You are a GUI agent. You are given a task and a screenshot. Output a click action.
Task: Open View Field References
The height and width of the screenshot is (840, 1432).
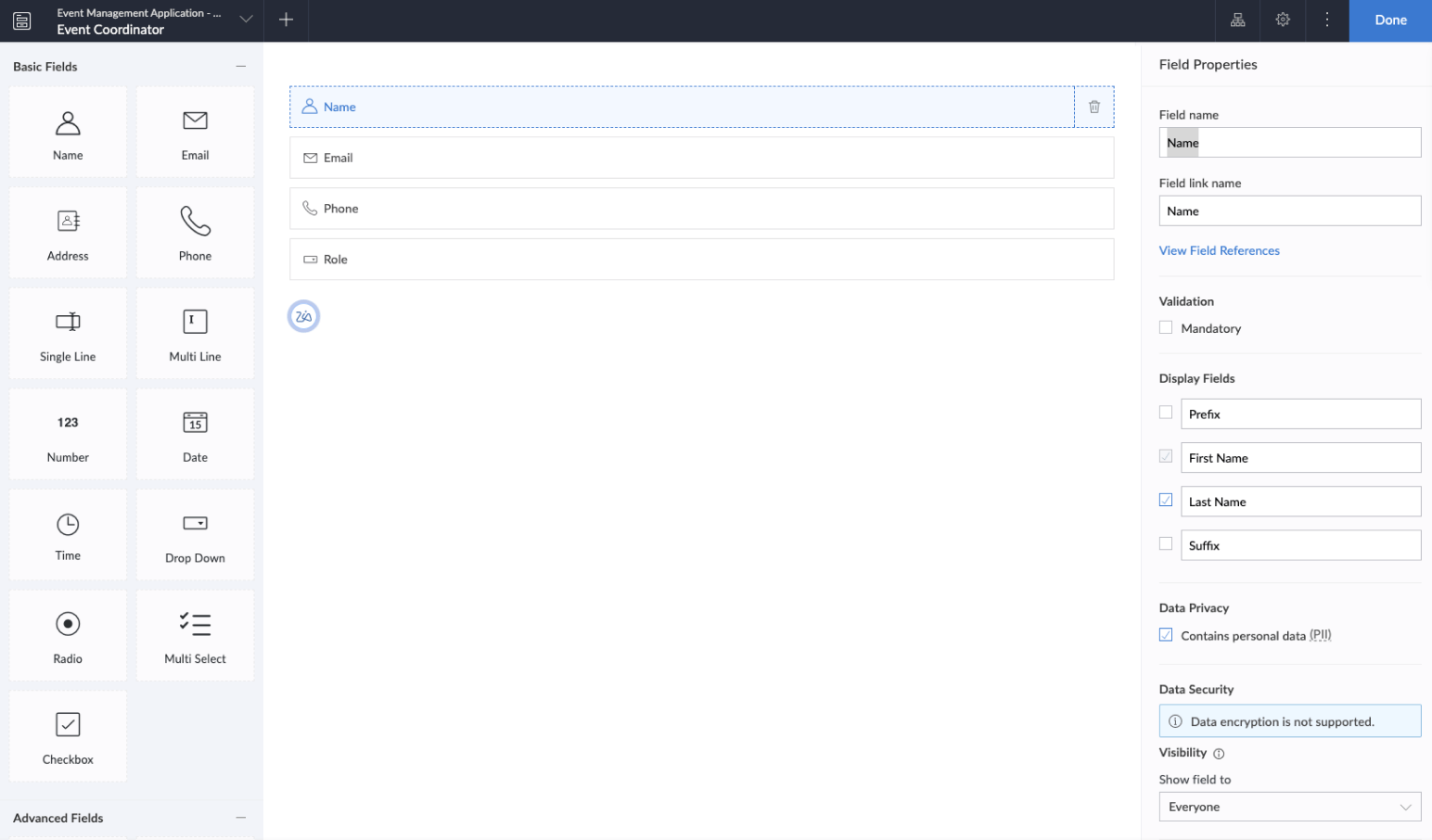(1219, 250)
